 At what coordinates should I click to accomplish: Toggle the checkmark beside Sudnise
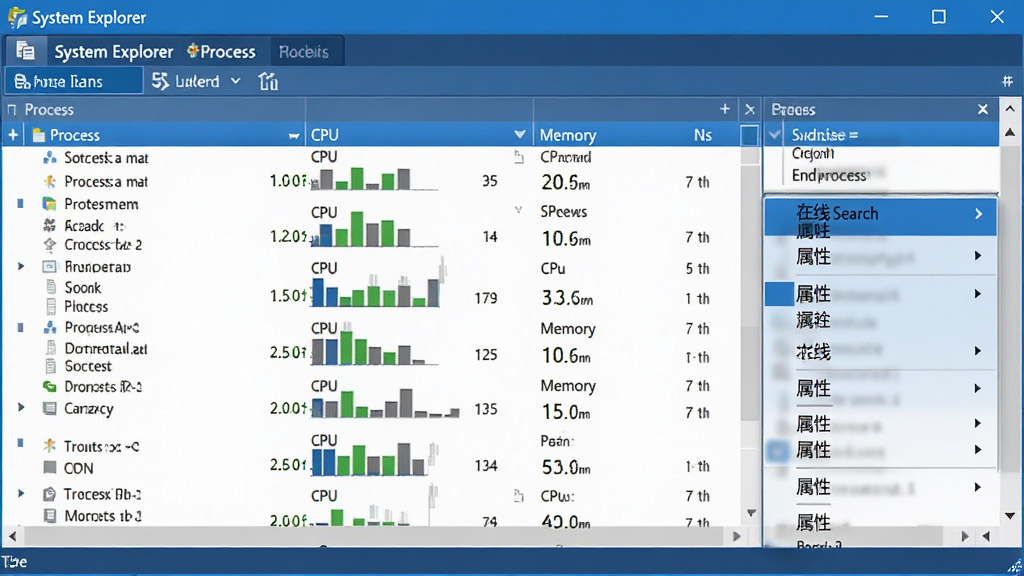[775, 135]
